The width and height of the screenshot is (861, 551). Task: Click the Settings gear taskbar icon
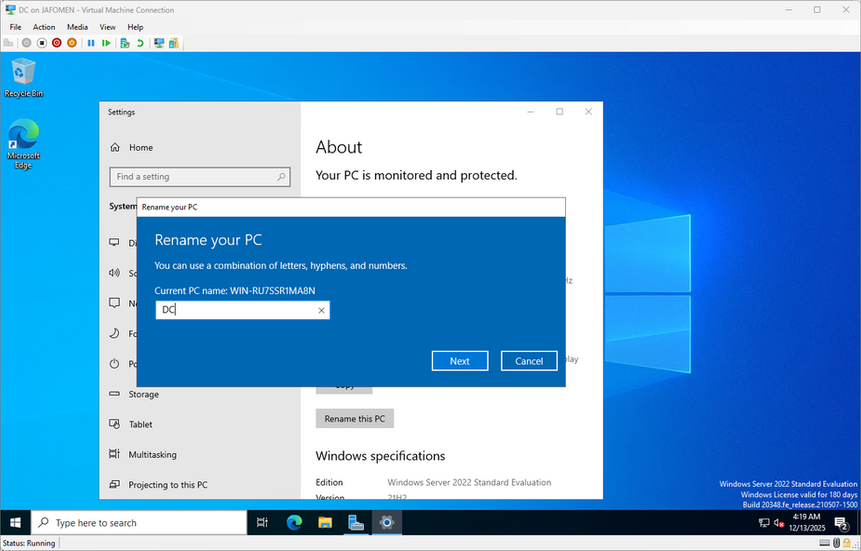(x=387, y=522)
